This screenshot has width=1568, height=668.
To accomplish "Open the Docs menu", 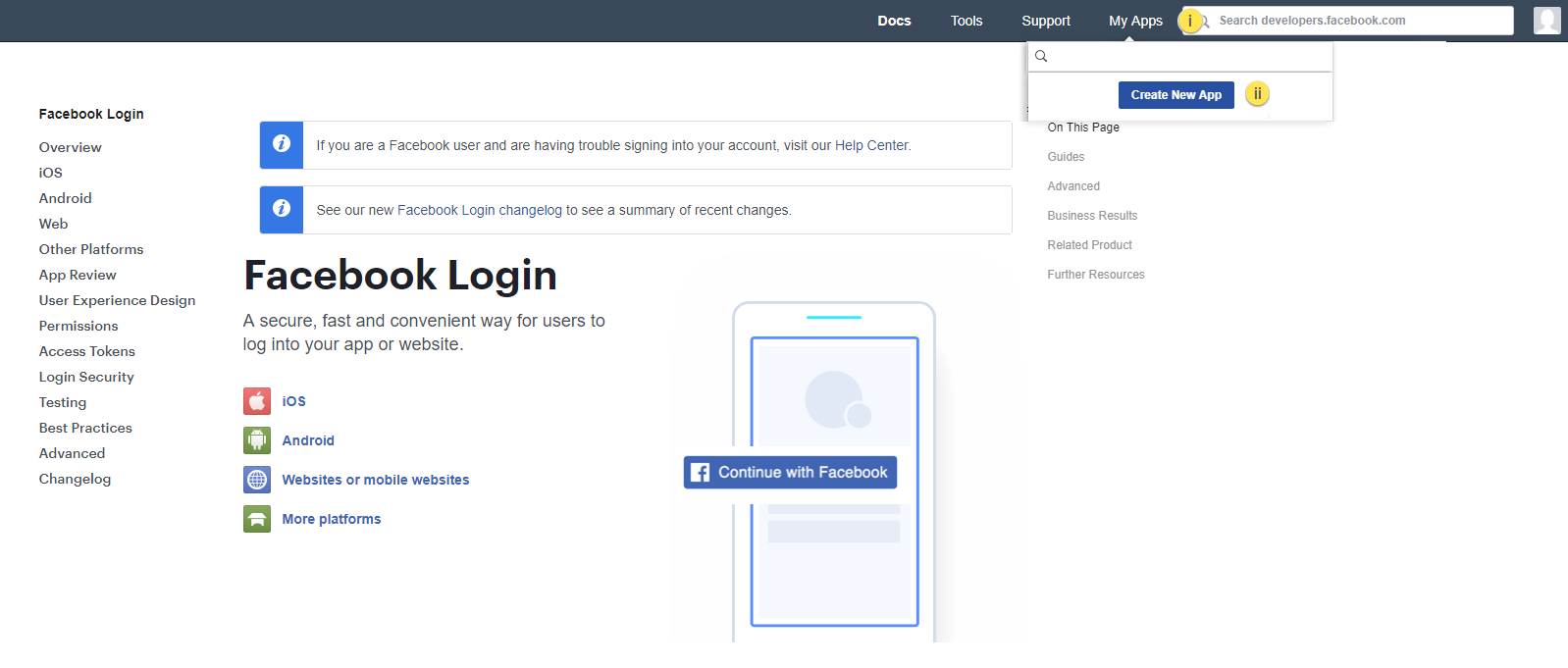I will (x=894, y=21).
